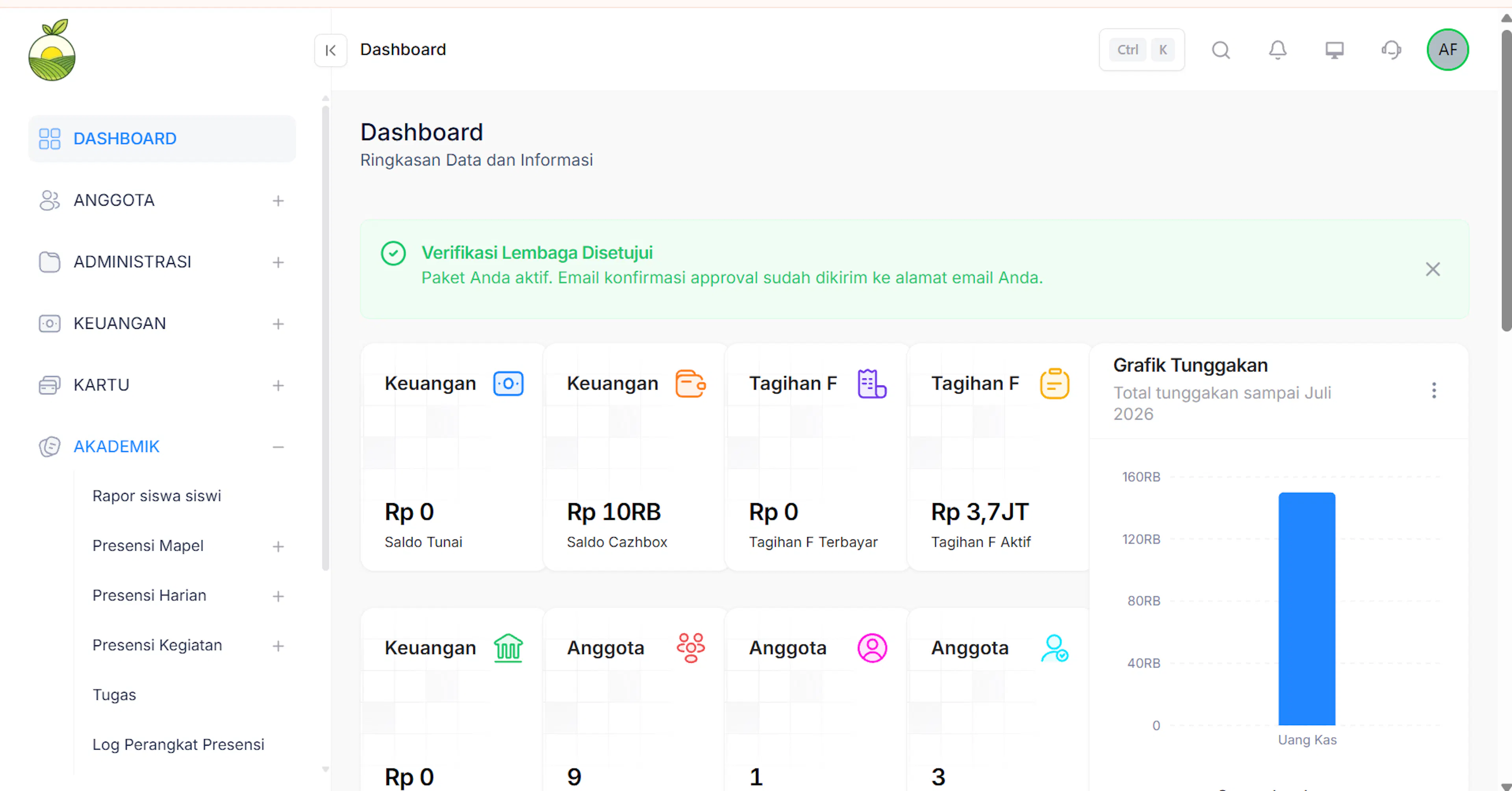Click the Rp 3,7JT value
This screenshot has width=1512, height=791.
(980, 512)
